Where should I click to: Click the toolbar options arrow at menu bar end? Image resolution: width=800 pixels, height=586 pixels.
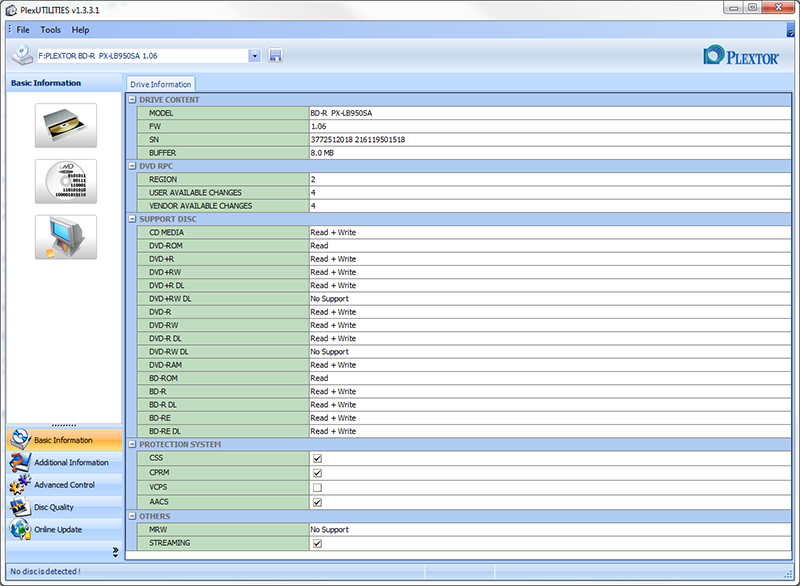(x=790, y=31)
